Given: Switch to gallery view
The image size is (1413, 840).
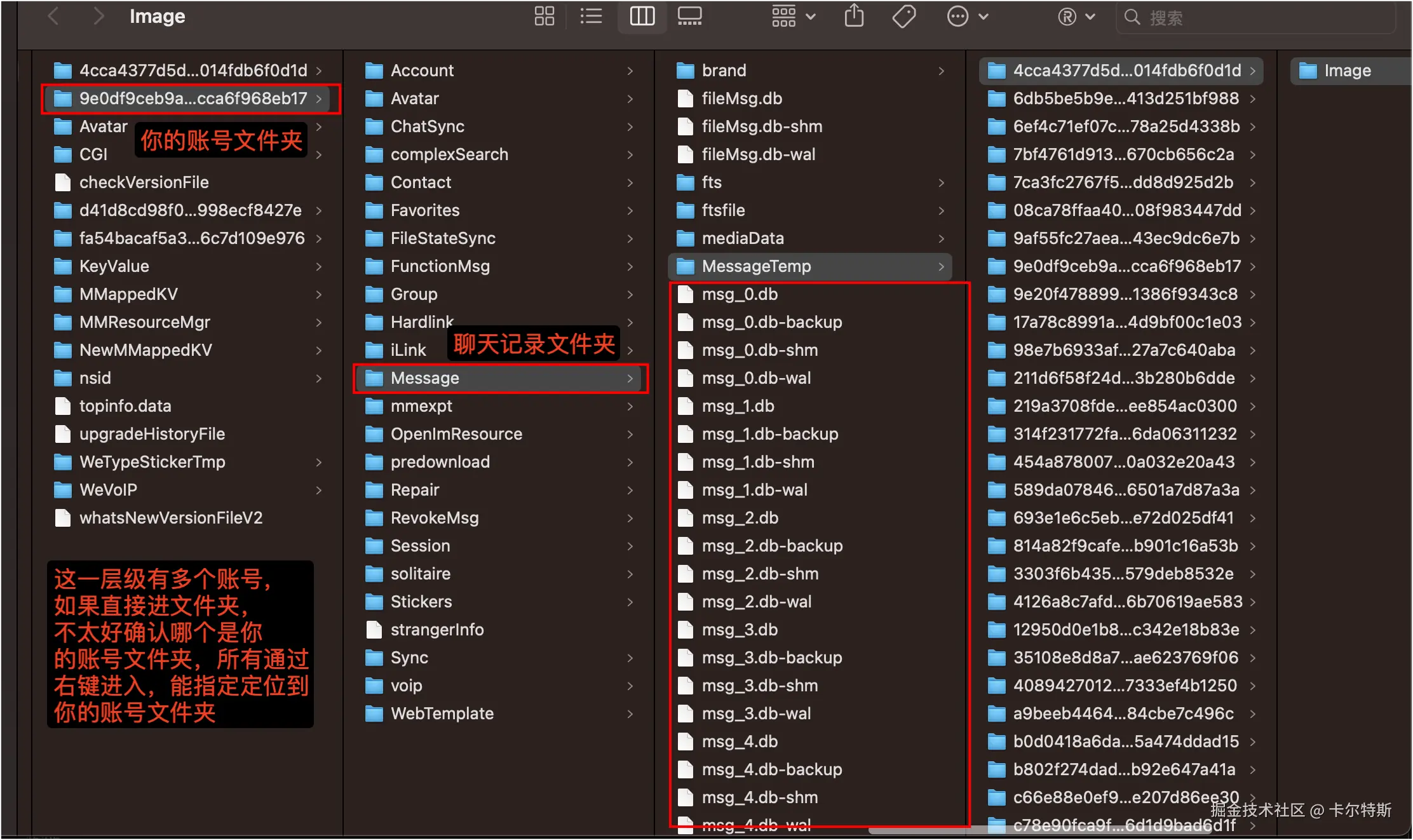Looking at the screenshot, I should (x=689, y=16).
